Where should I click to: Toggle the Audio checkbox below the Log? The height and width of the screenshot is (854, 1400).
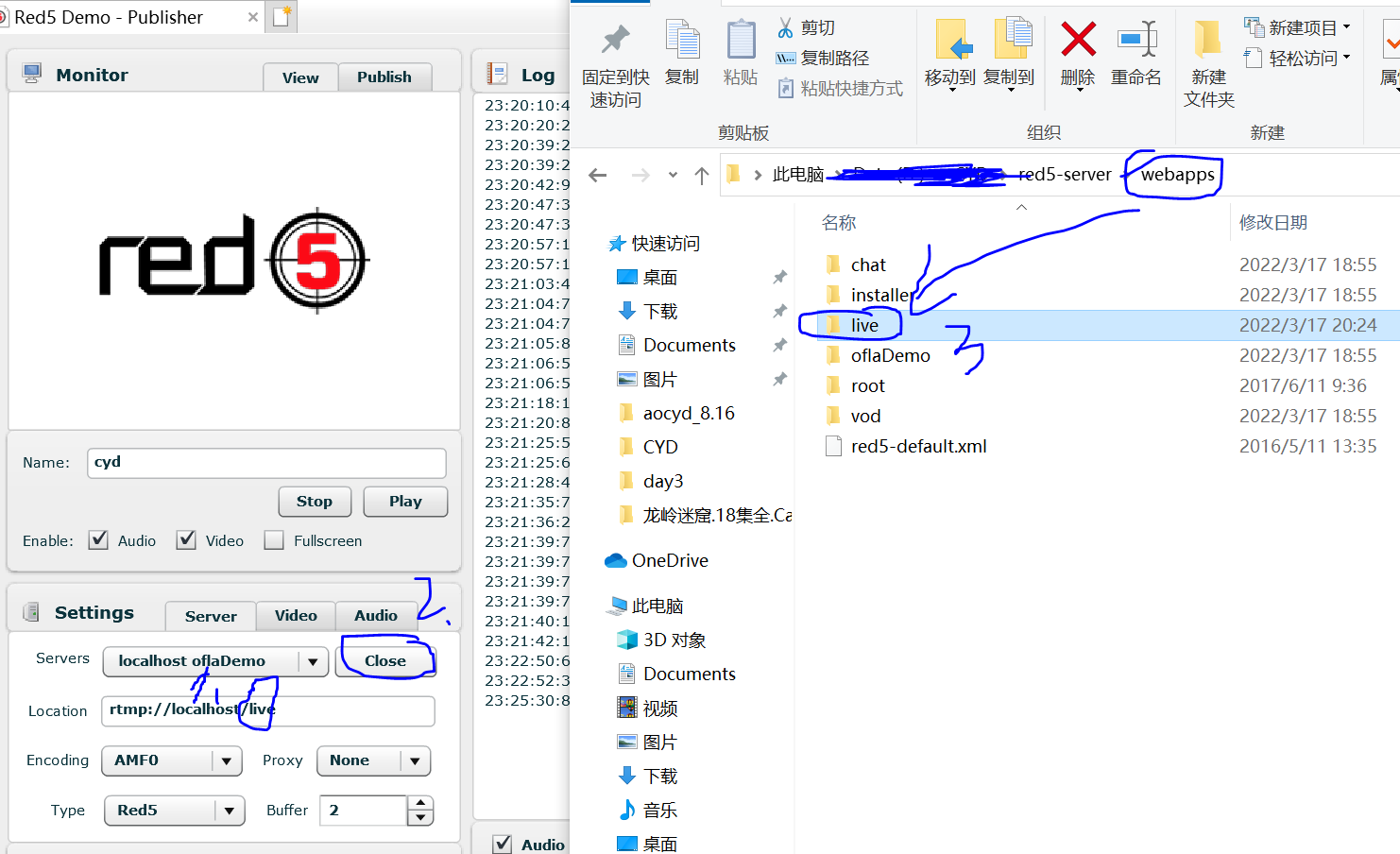(x=503, y=844)
